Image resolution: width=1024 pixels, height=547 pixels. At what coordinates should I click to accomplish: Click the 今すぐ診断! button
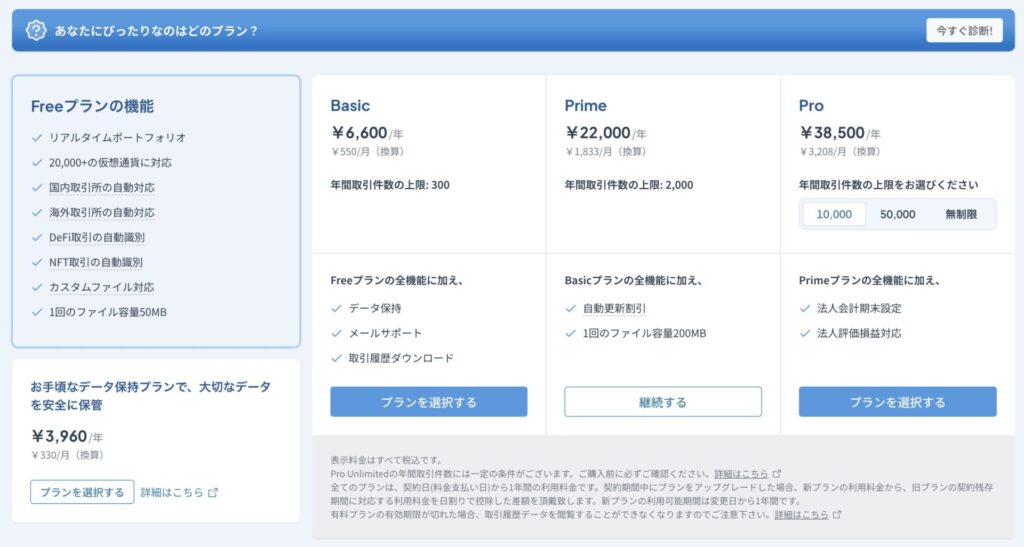click(x=963, y=30)
